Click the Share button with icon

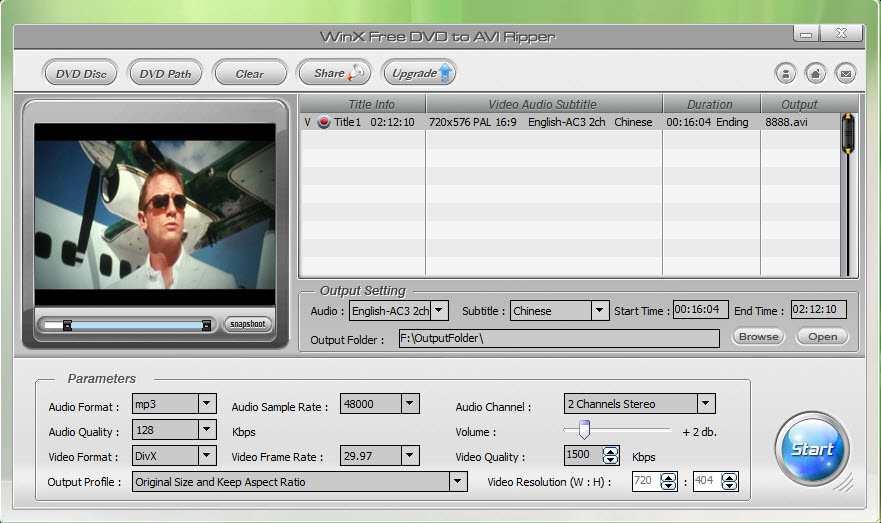pyautogui.click(x=335, y=73)
